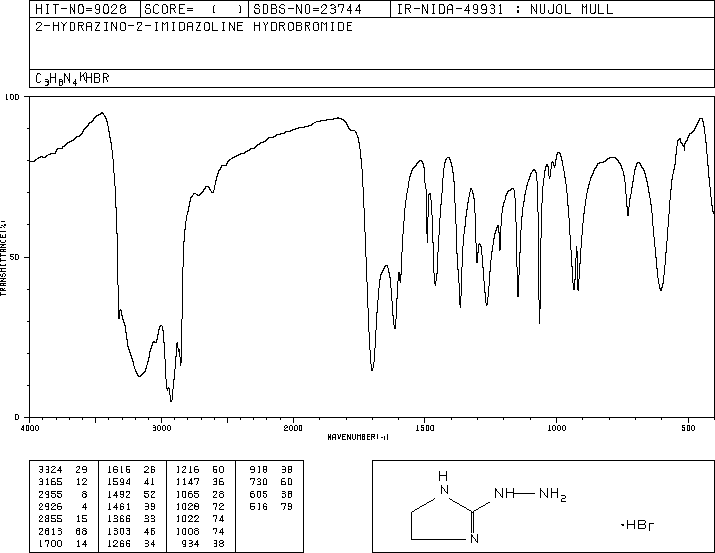Click the 50 tick label on y-axis
The image size is (715, 553).
coord(15,258)
